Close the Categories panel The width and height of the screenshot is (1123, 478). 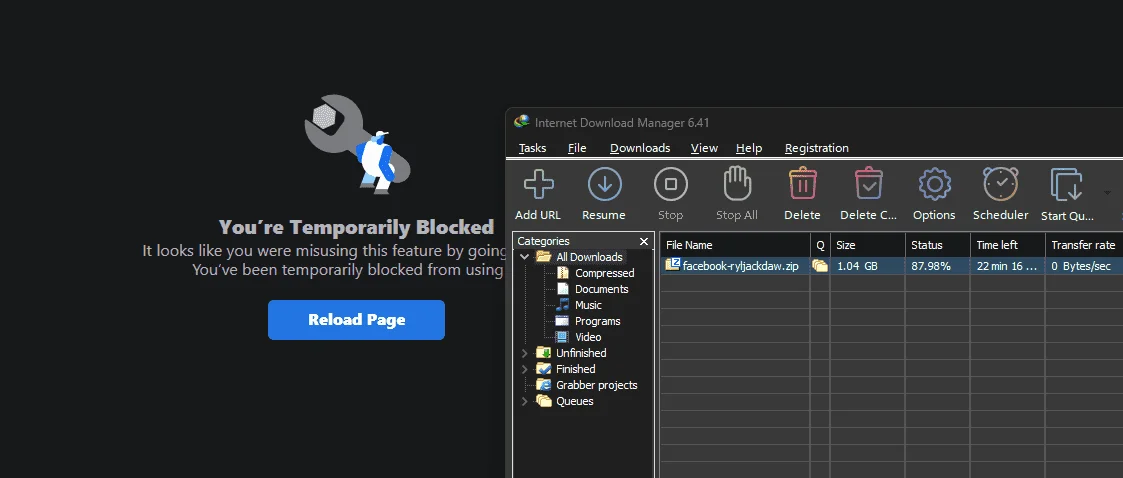[644, 242]
